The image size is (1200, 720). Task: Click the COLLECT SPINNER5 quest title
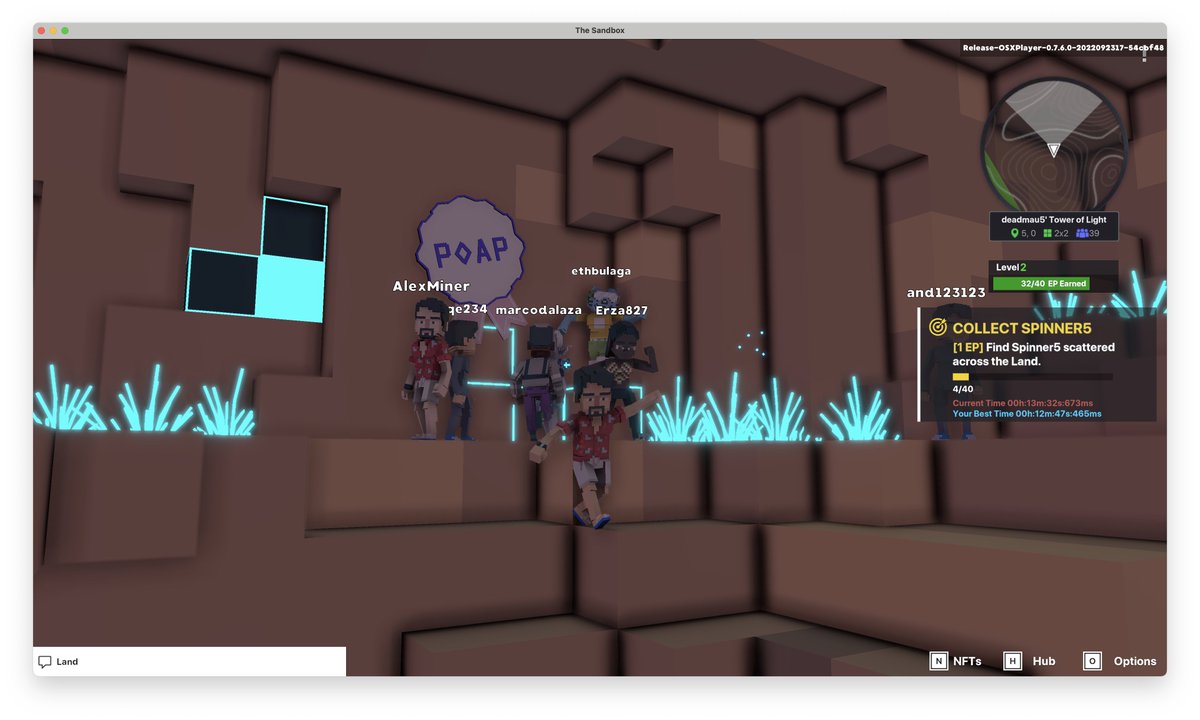[x=1021, y=328]
